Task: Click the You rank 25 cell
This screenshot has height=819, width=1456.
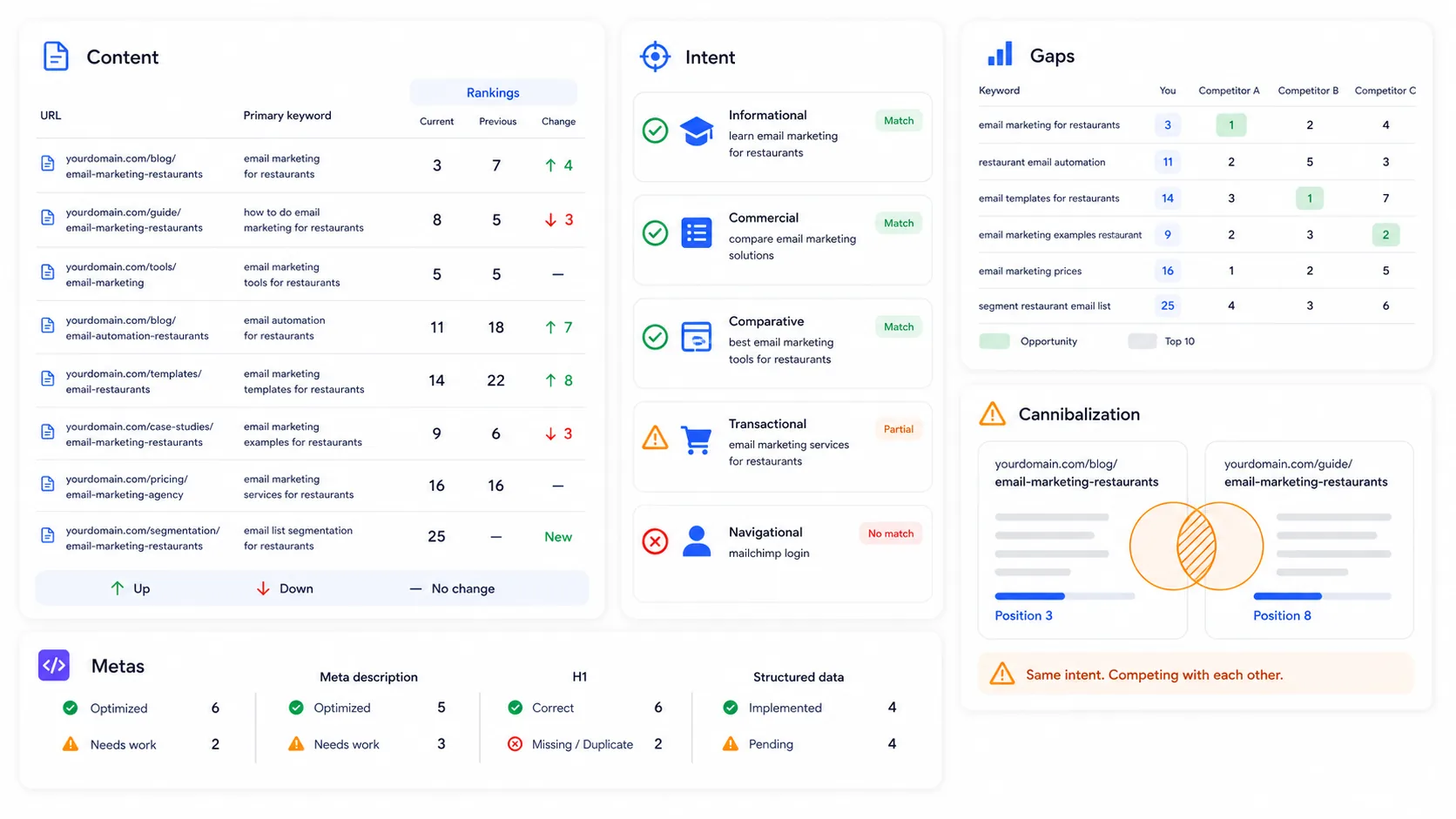Action: pyautogui.click(x=1168, y=305)
